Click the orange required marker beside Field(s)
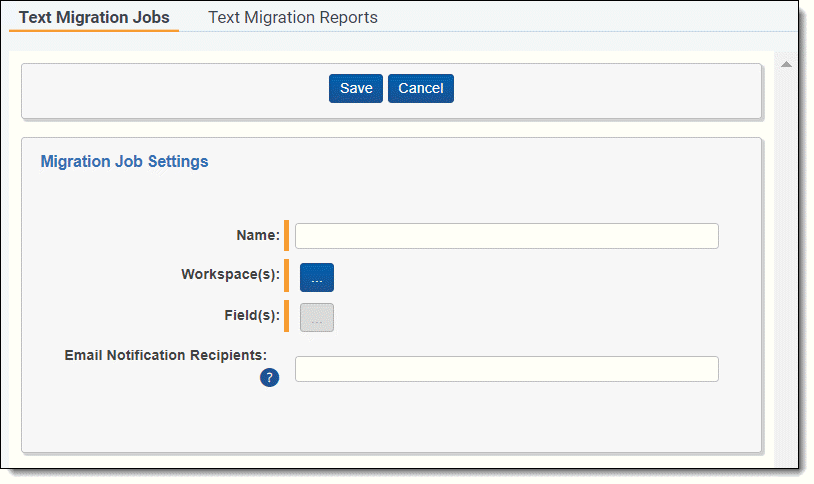This screenshot has height=484, width=814. click(x=286, y=316)
